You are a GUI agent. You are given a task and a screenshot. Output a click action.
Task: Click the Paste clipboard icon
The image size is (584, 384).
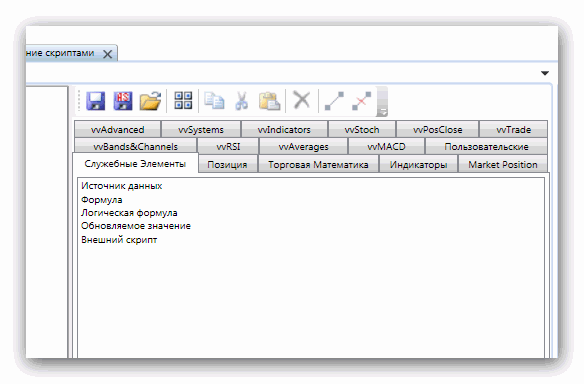[269, 101]
